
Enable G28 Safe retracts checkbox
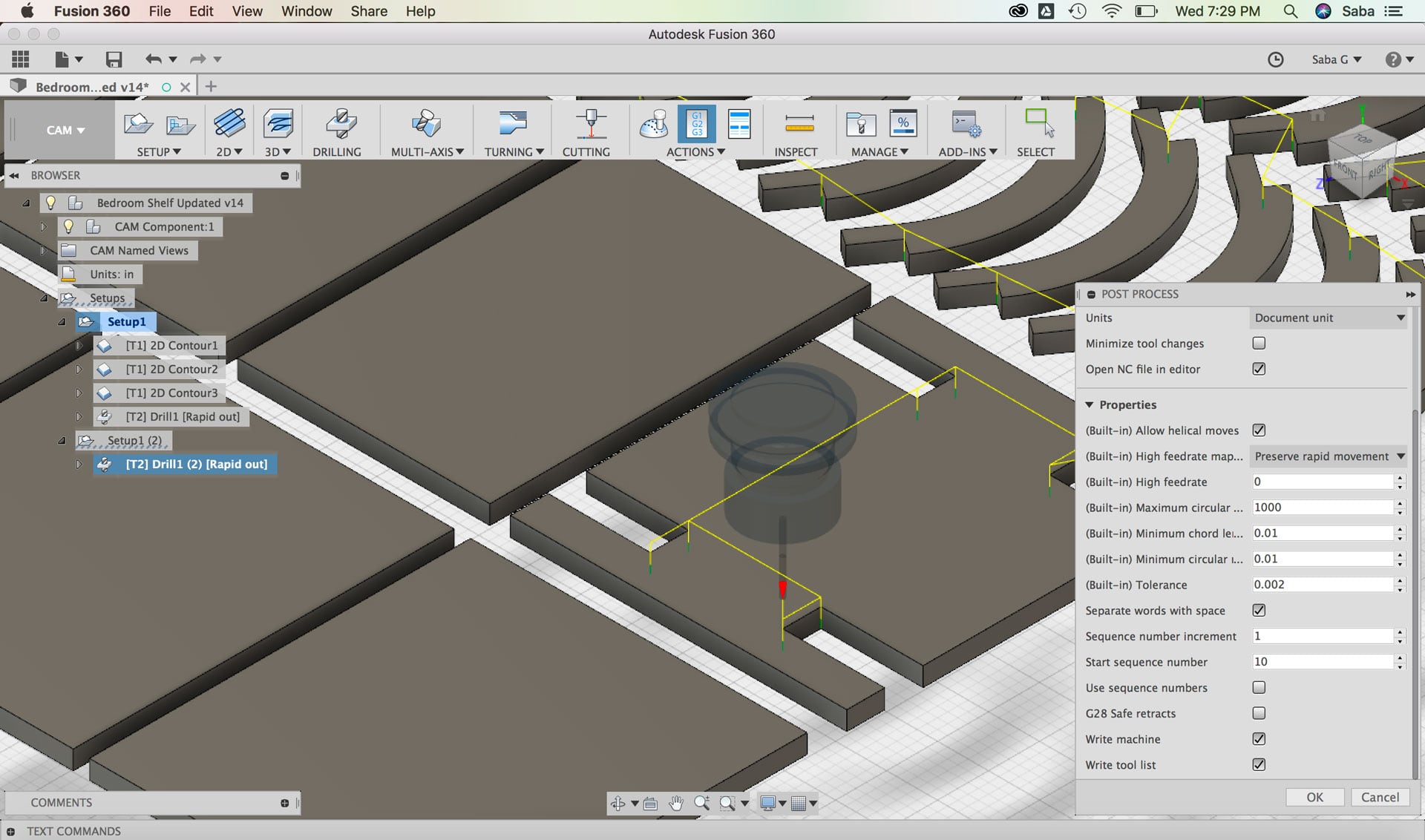click(x=1259, y=713)
